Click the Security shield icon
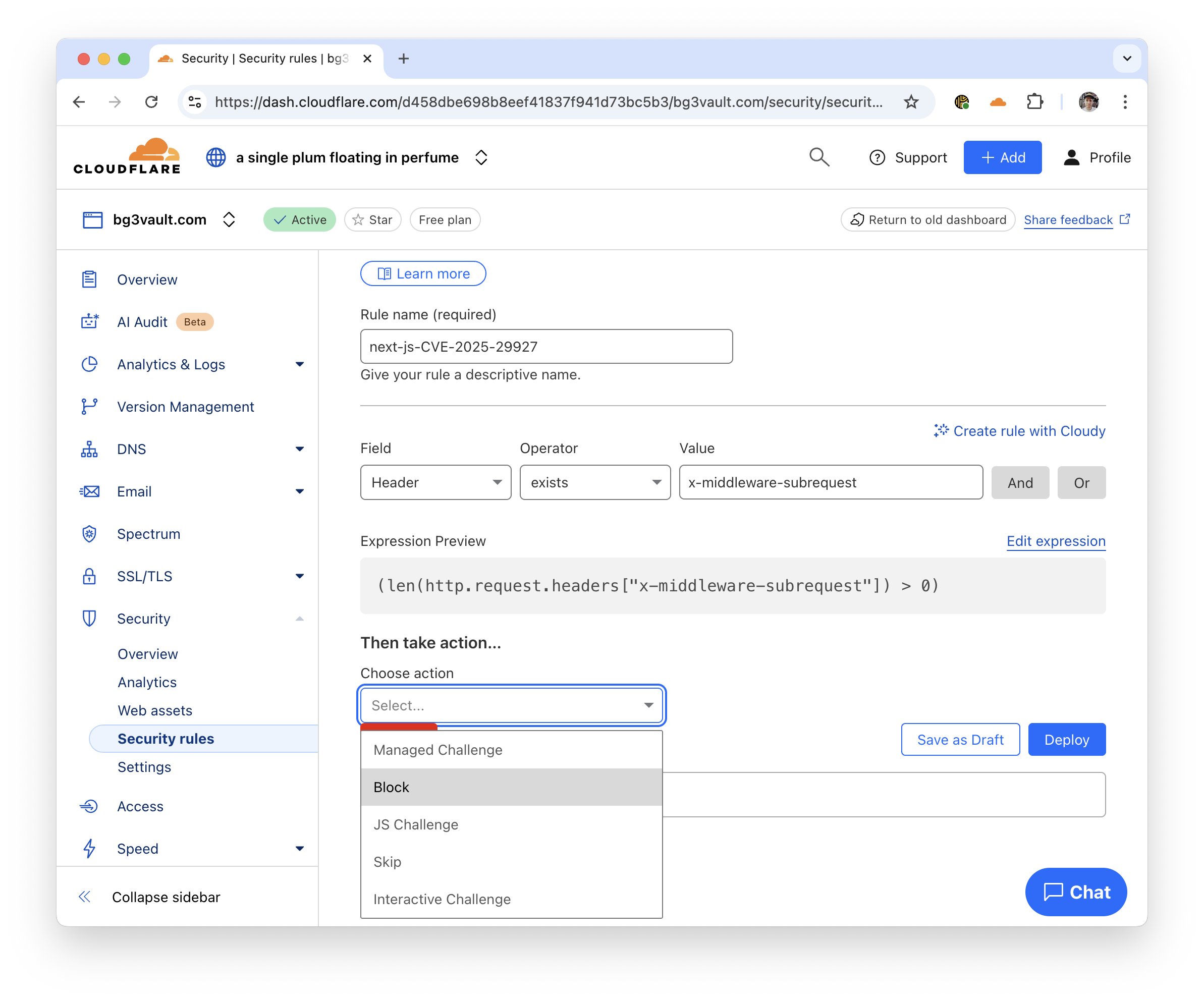This screenshot has height=1001, width=1204. (x=89, y=619)
